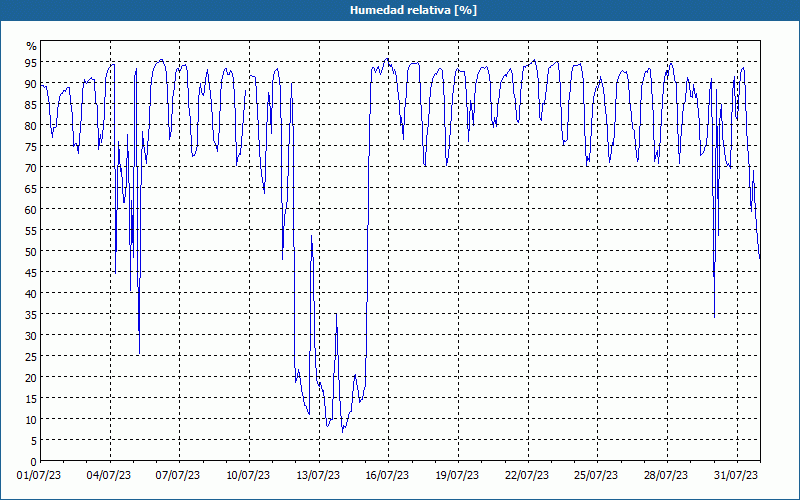The height and width of the screenshot is (500, 800).
Task: Click the 31/07/23 date label
Action: click(x=736, y=475)
